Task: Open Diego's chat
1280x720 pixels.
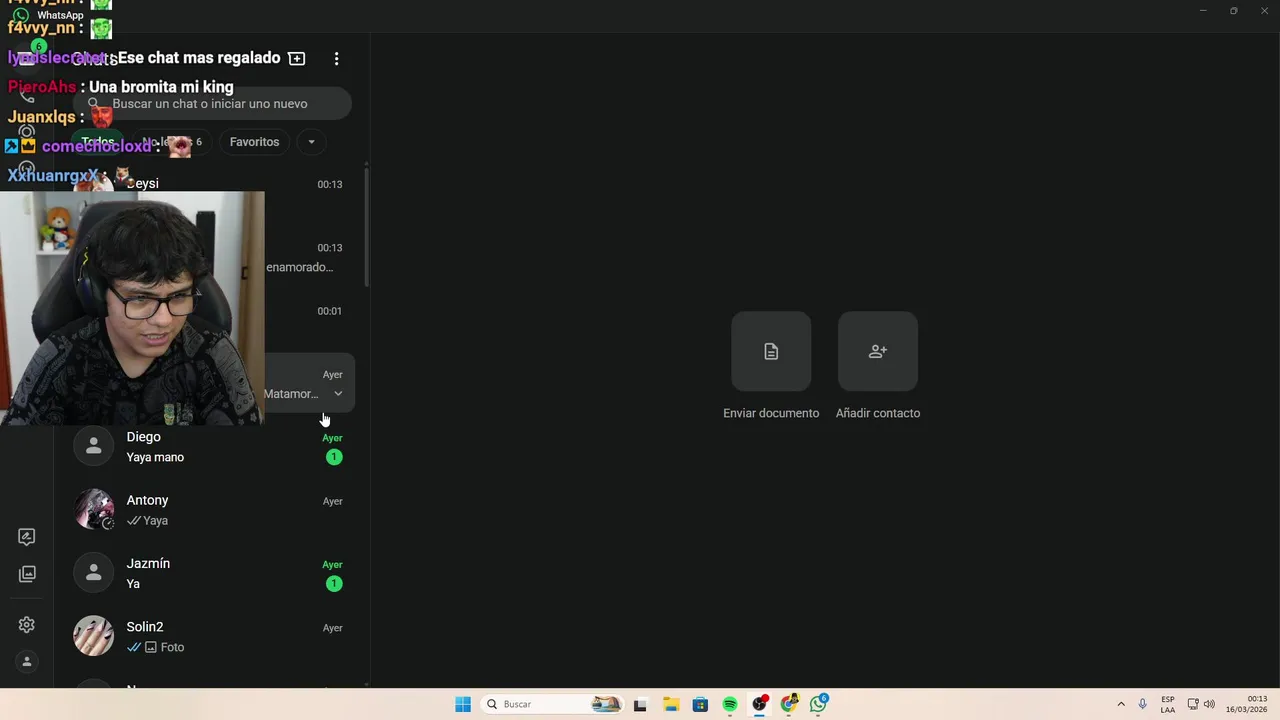Action: [x=212, y=447]
